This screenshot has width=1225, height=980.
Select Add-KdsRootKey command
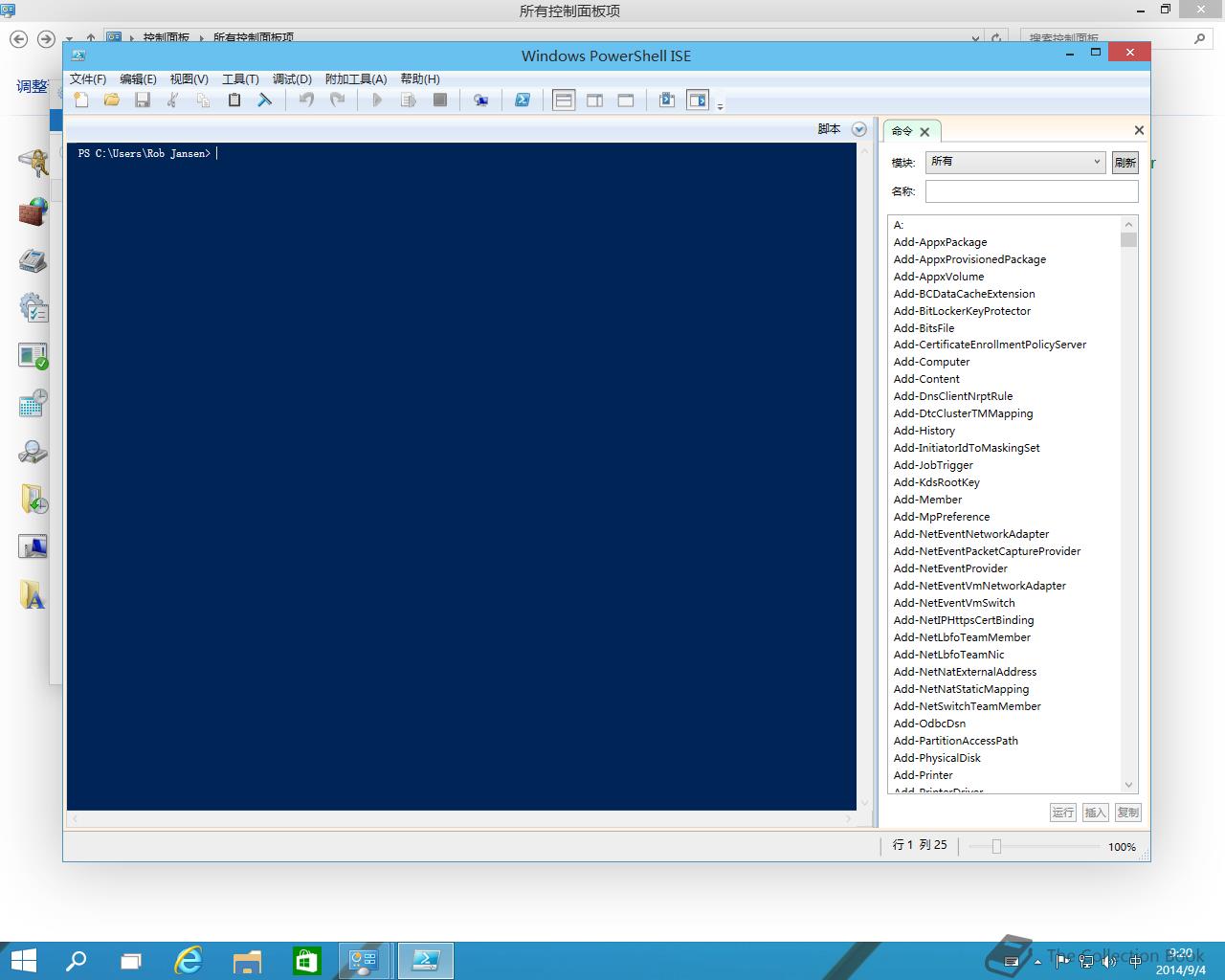(x=936, y=482)
